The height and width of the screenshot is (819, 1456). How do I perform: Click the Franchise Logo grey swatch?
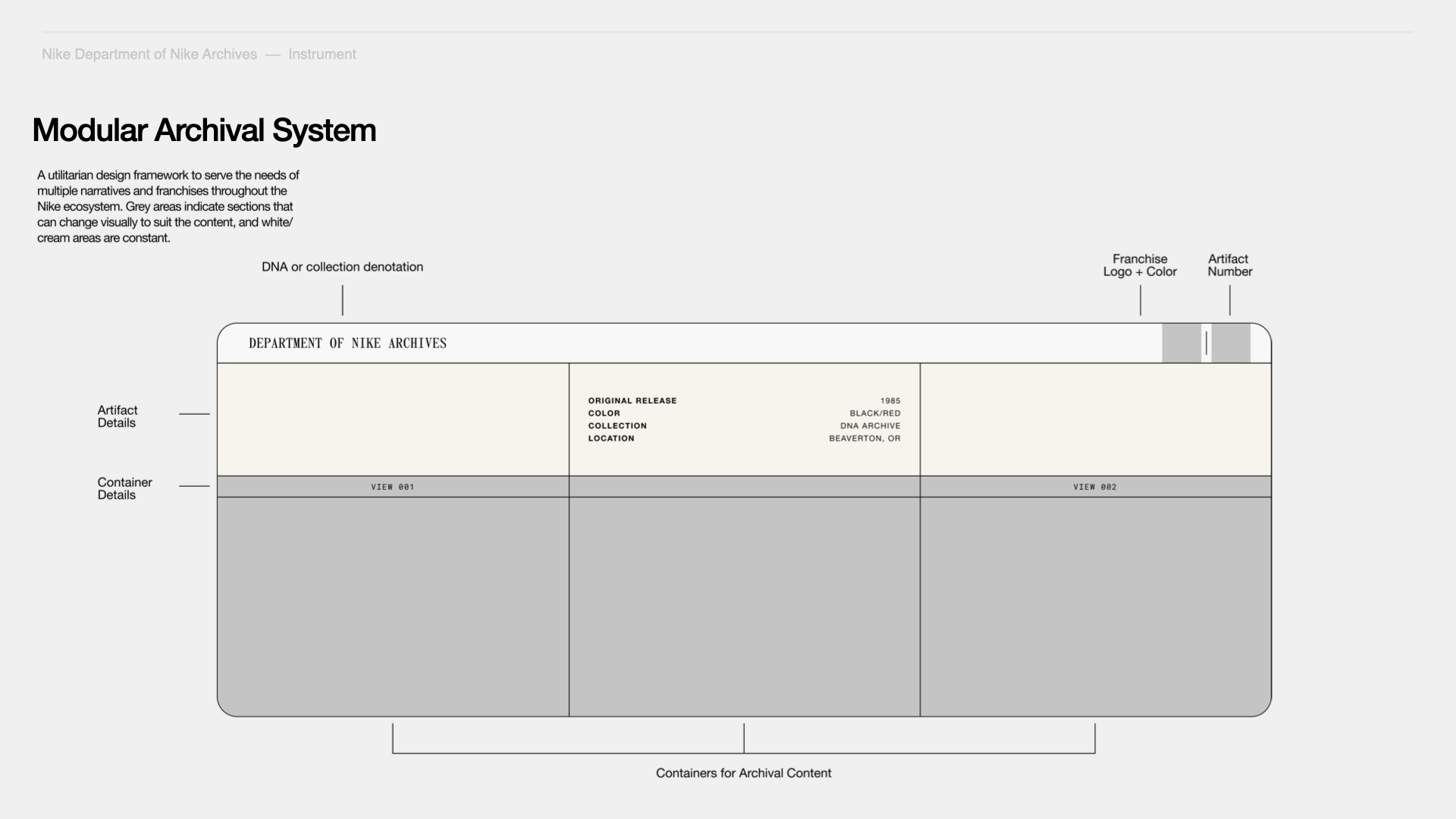1181,343
